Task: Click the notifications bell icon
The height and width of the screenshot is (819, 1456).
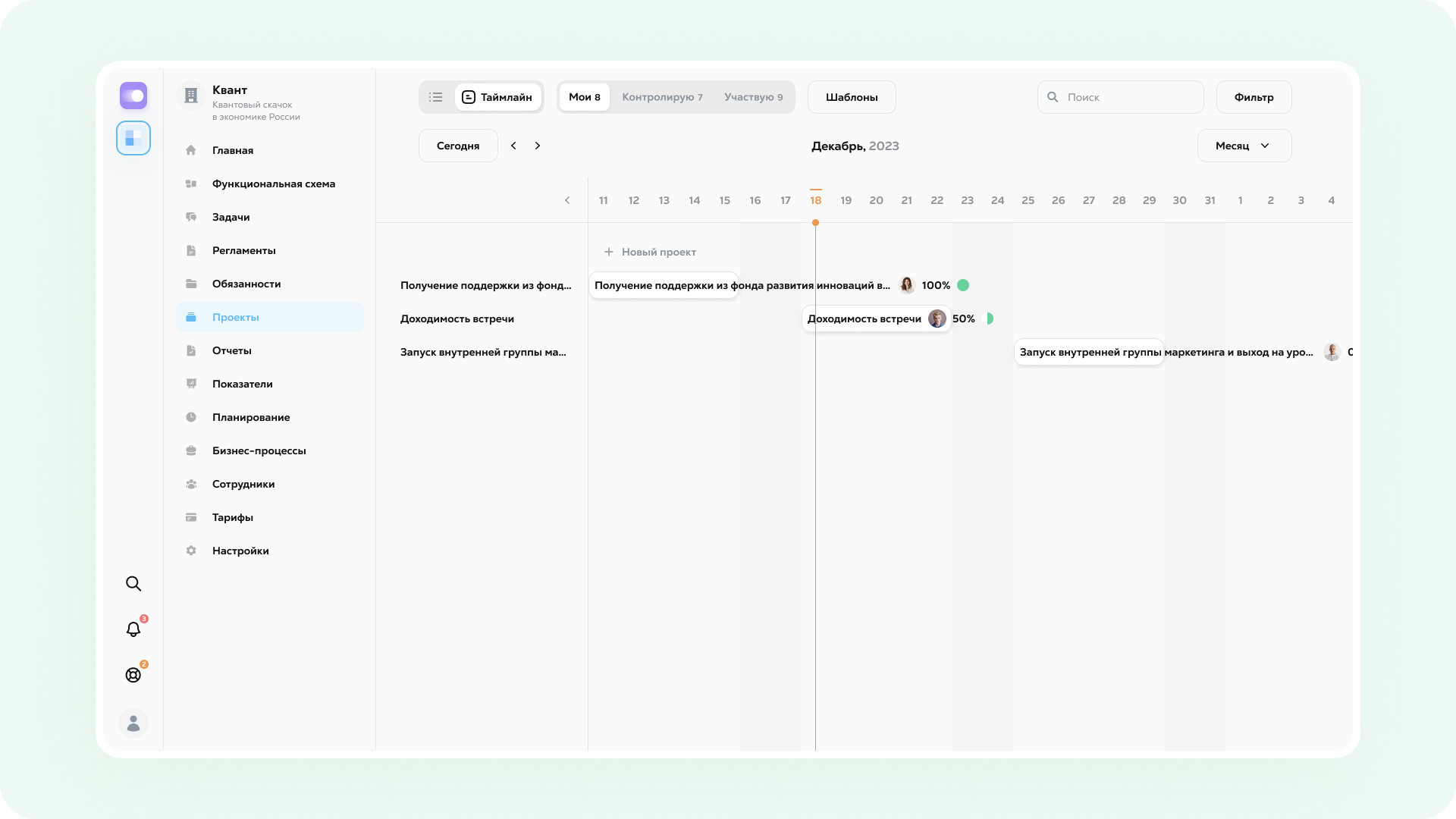Action: 133,629
